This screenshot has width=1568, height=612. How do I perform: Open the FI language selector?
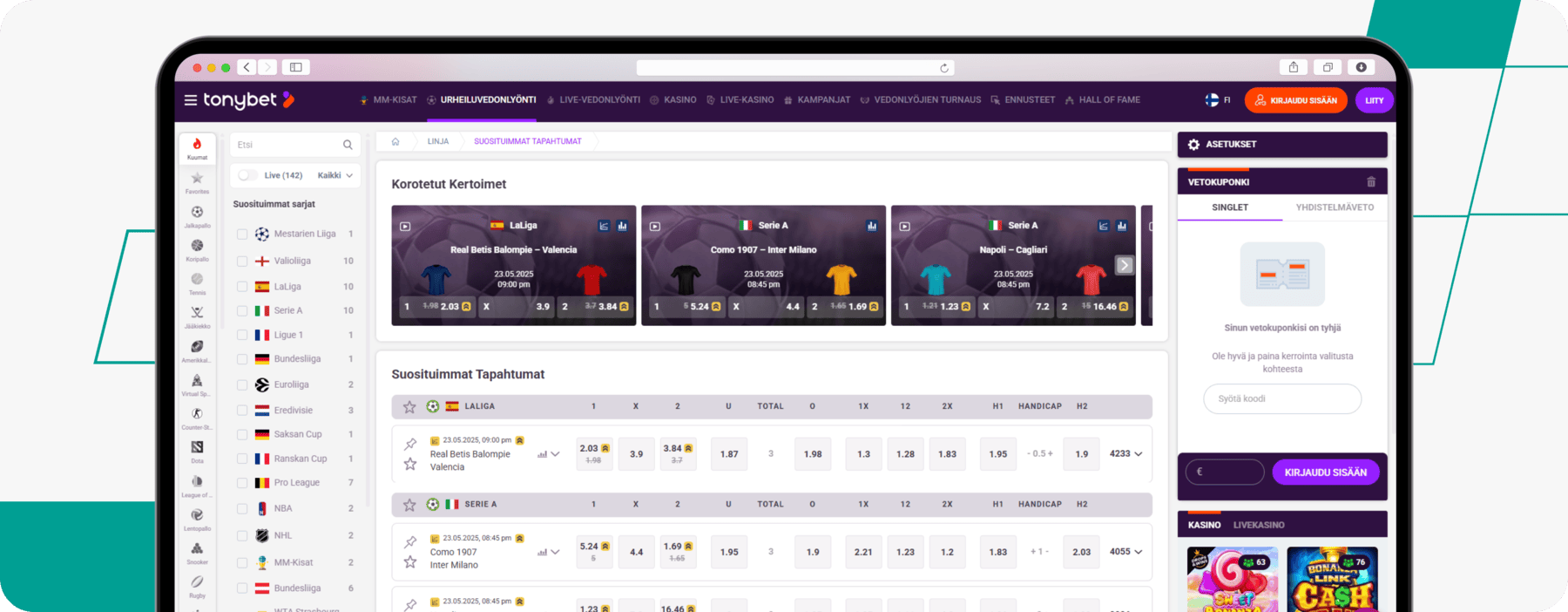[x=1218, y=100]
